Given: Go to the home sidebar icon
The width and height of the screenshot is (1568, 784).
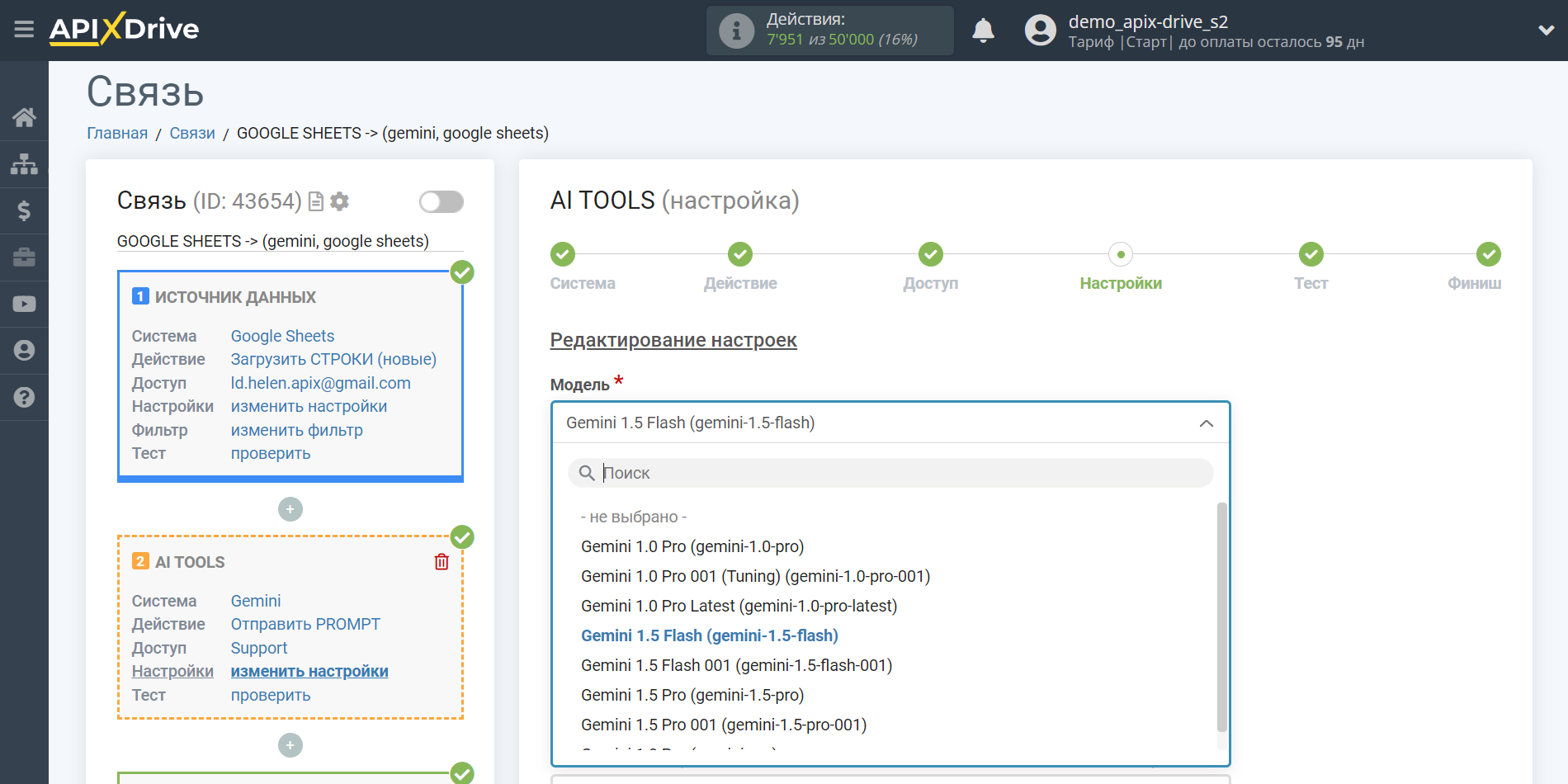Looking at the screenshot, I should click(x=24, y=117).
